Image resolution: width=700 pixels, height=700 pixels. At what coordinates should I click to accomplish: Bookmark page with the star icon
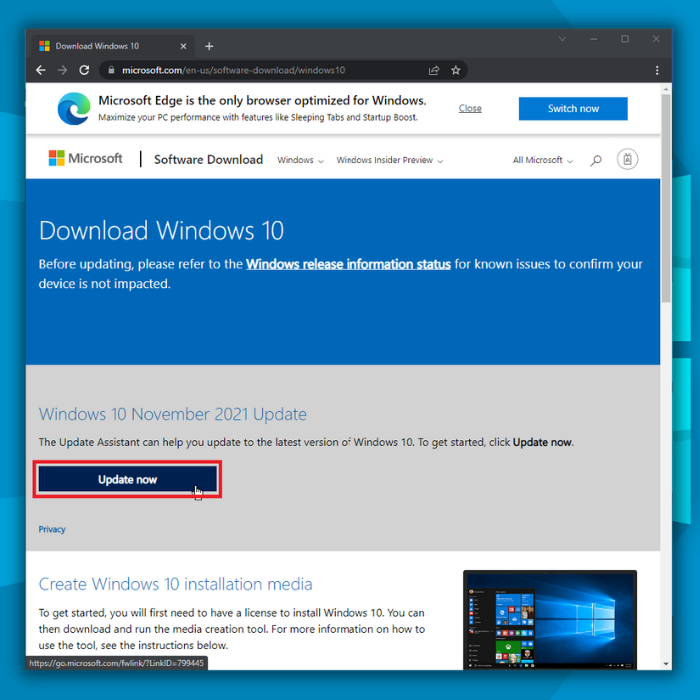pyautogui.click(x=455, y=70)
